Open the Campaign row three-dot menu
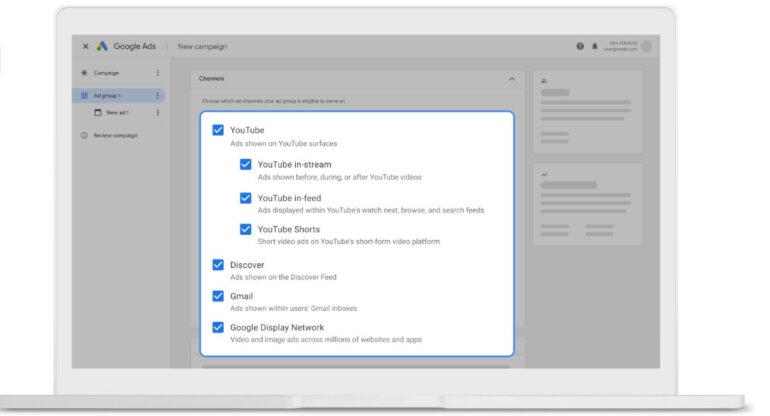The image size is (770, 416). (x=158, y=73)
